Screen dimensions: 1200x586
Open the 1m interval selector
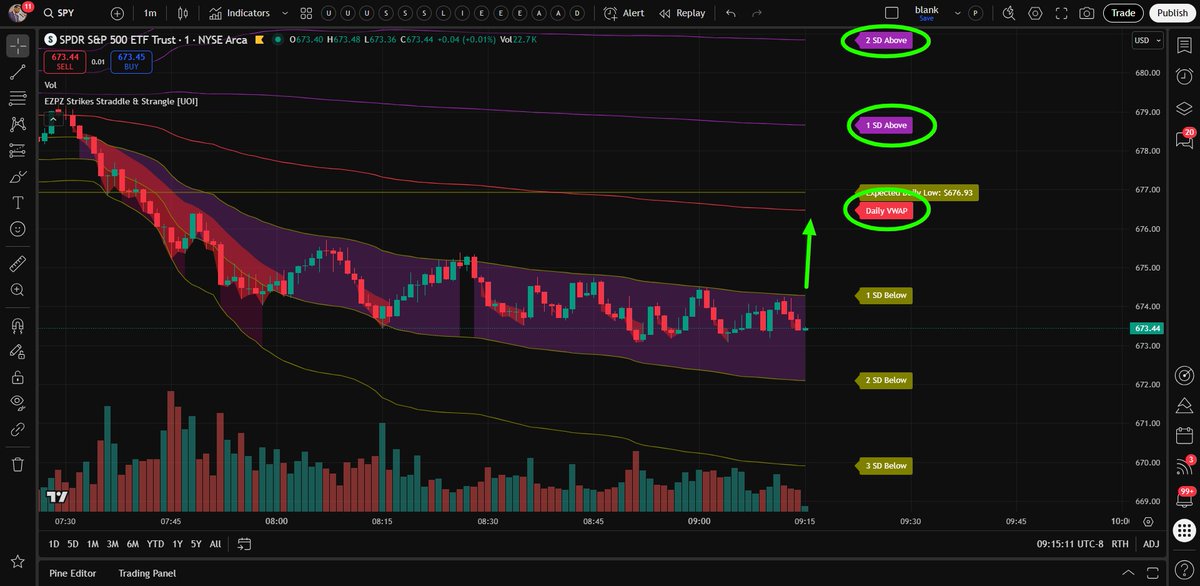coord(150,13)
